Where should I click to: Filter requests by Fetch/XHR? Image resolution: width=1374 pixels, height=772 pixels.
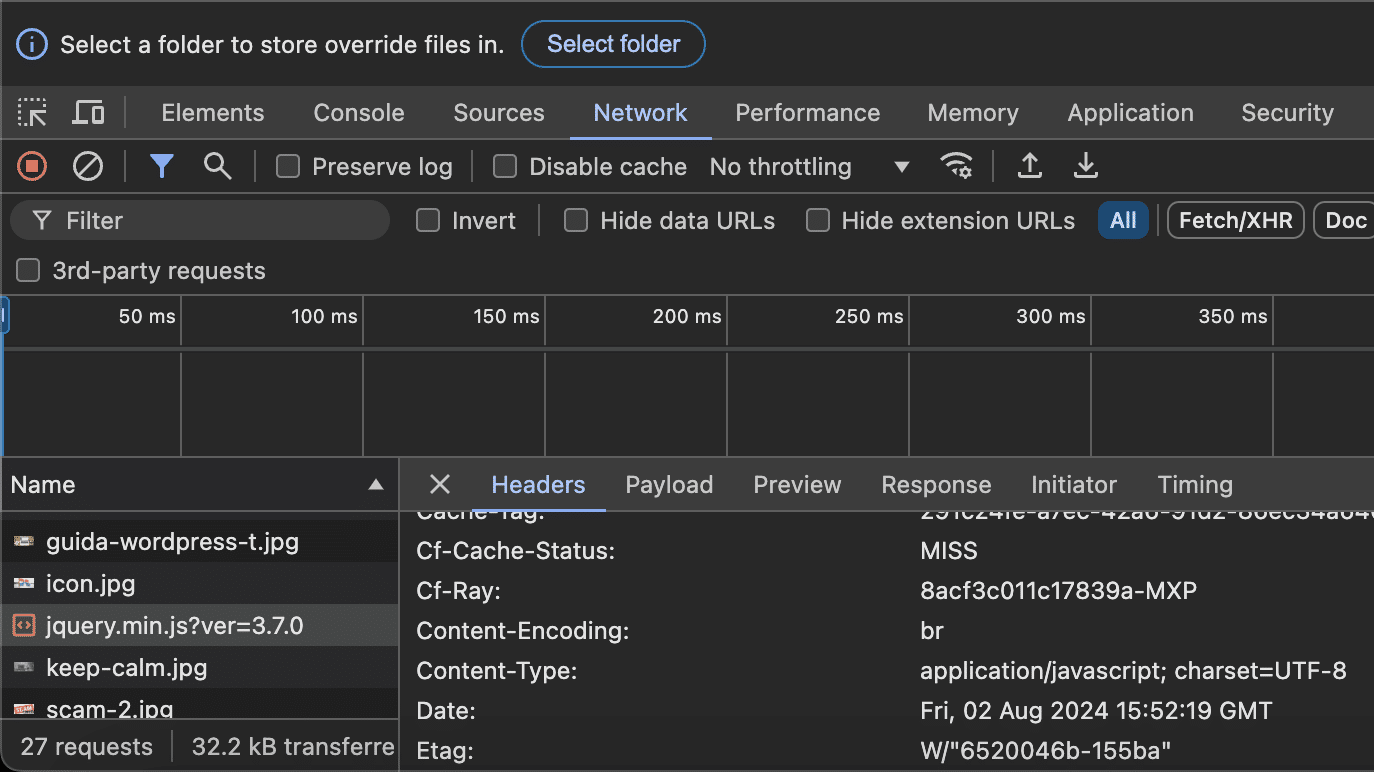click(1235, 221)
